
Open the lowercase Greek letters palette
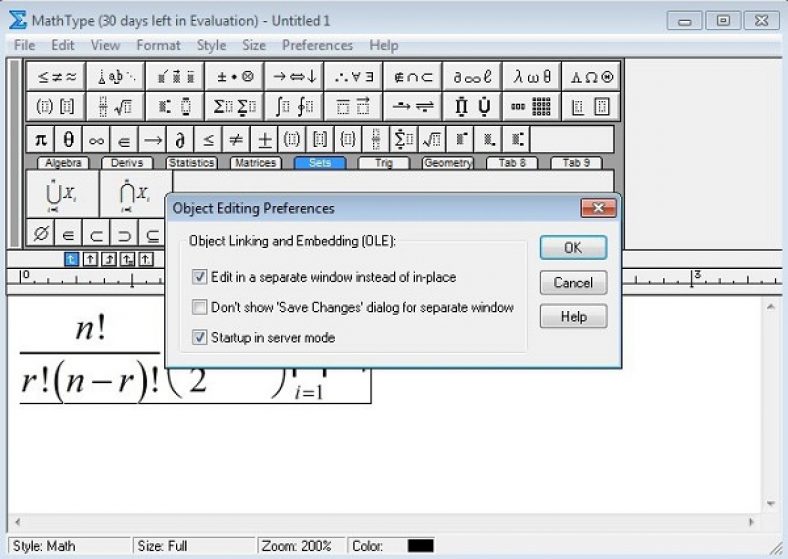pos(532,76)
